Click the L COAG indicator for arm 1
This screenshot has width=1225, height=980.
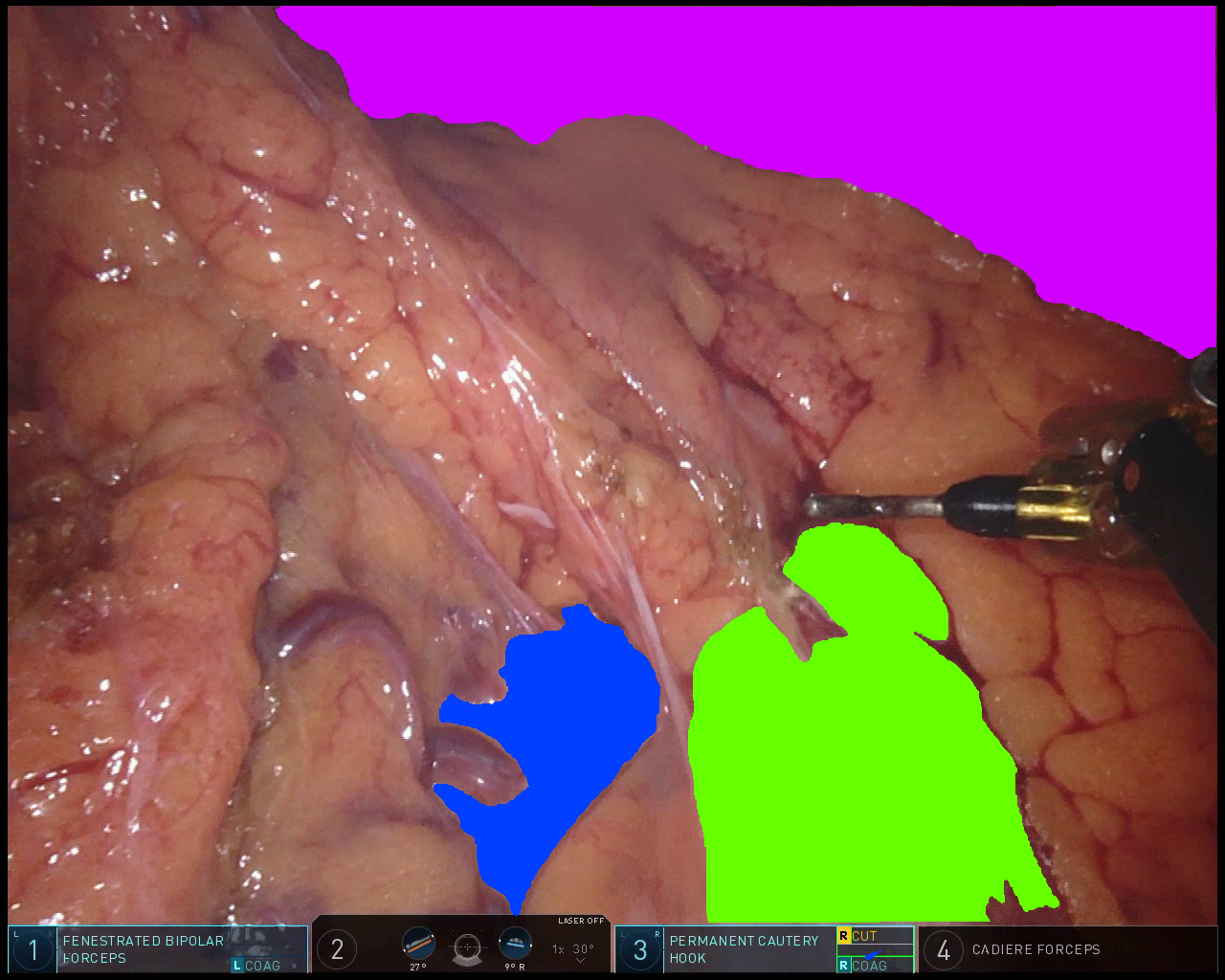tap(256, 966)
